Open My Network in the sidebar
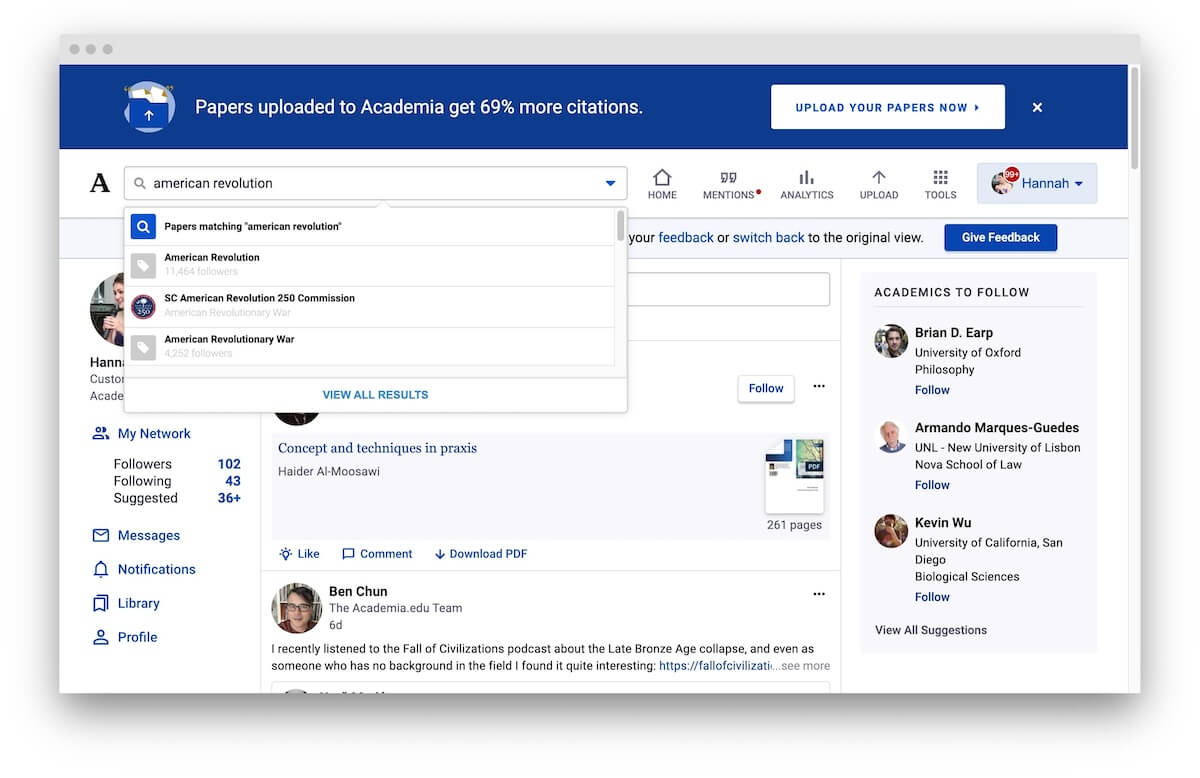This screenshot has height=778, width=1200. [142, 434]
